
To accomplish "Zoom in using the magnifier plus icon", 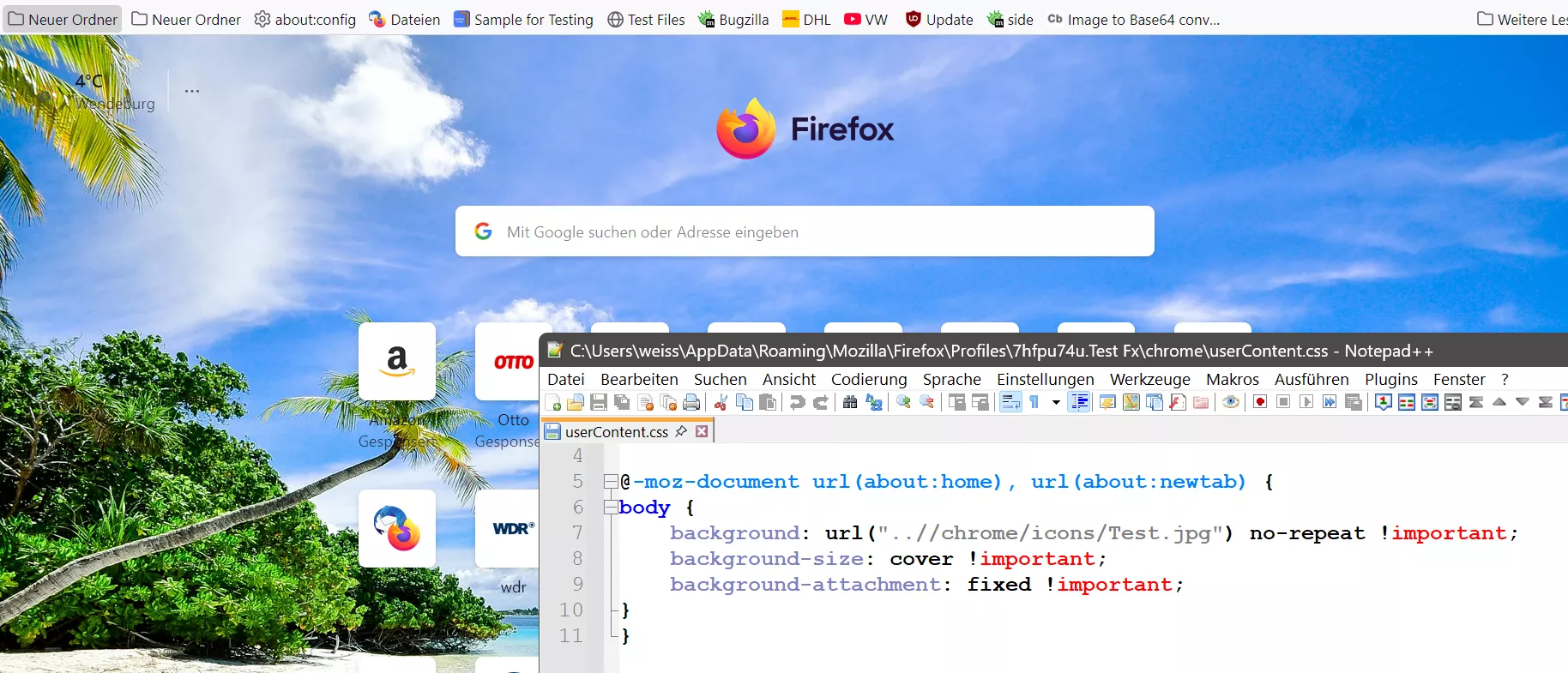I will [903, 402].
